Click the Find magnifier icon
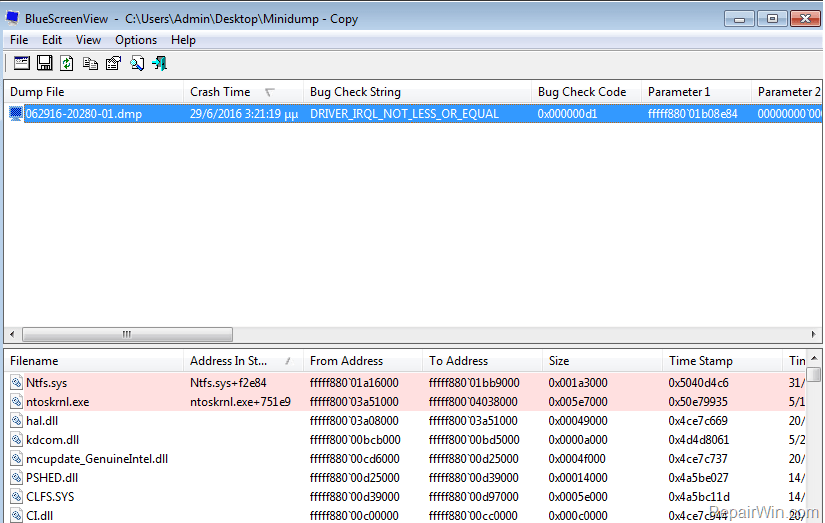 pos(137,63)
